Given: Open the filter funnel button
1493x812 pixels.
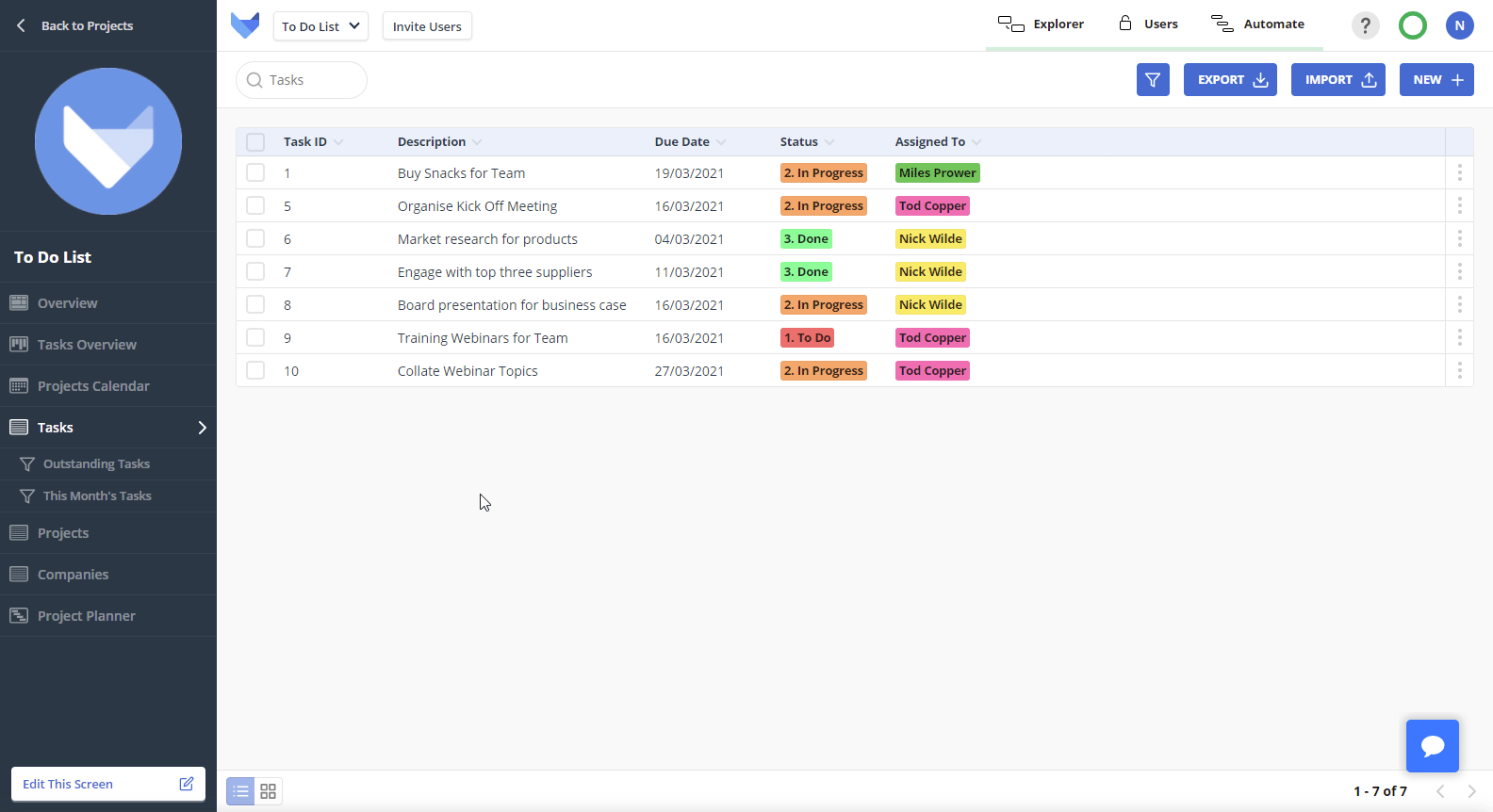Looking at the screenshot, I should 1153,80.
